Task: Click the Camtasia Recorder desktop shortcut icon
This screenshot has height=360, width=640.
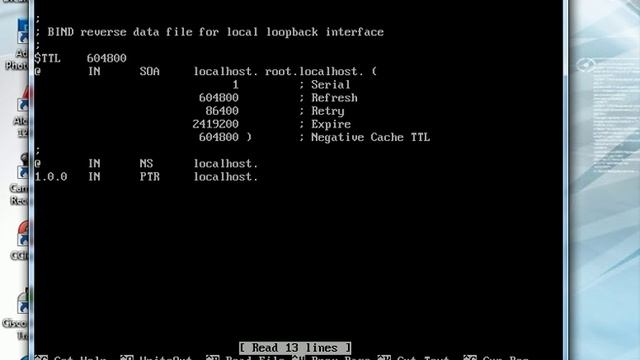Action: 22,167
